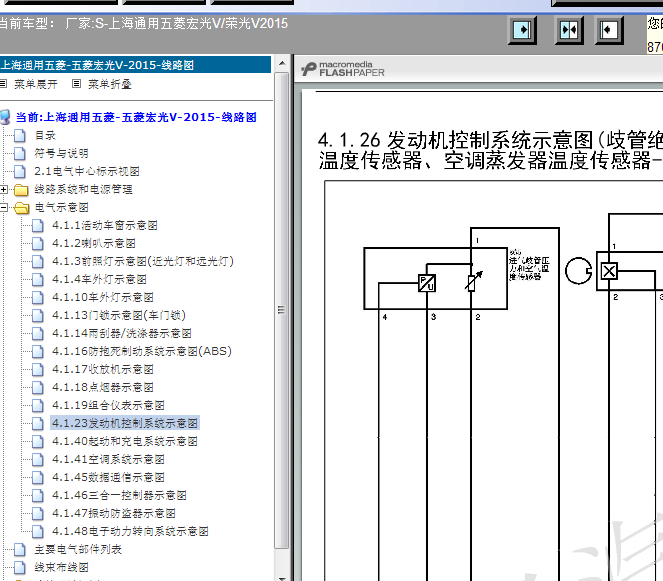The image size is (663, 581).
Task: Open 4.1.14雨刮器/洗涤器示意图
Action: point(121,333)
